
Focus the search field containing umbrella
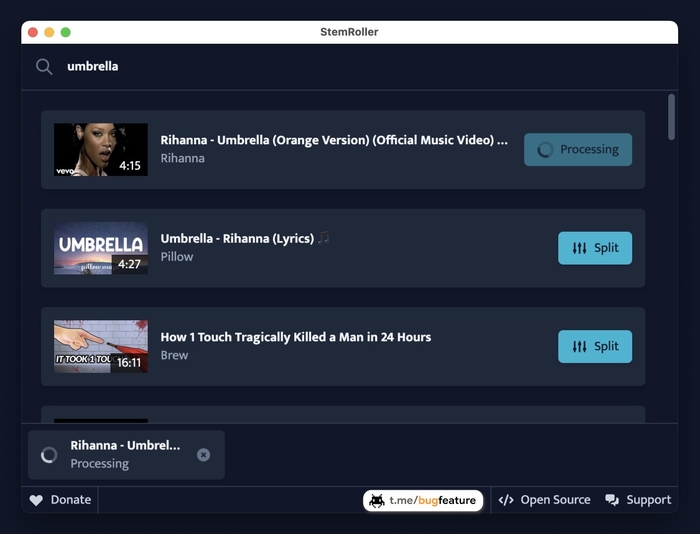(x=349, y=67)
